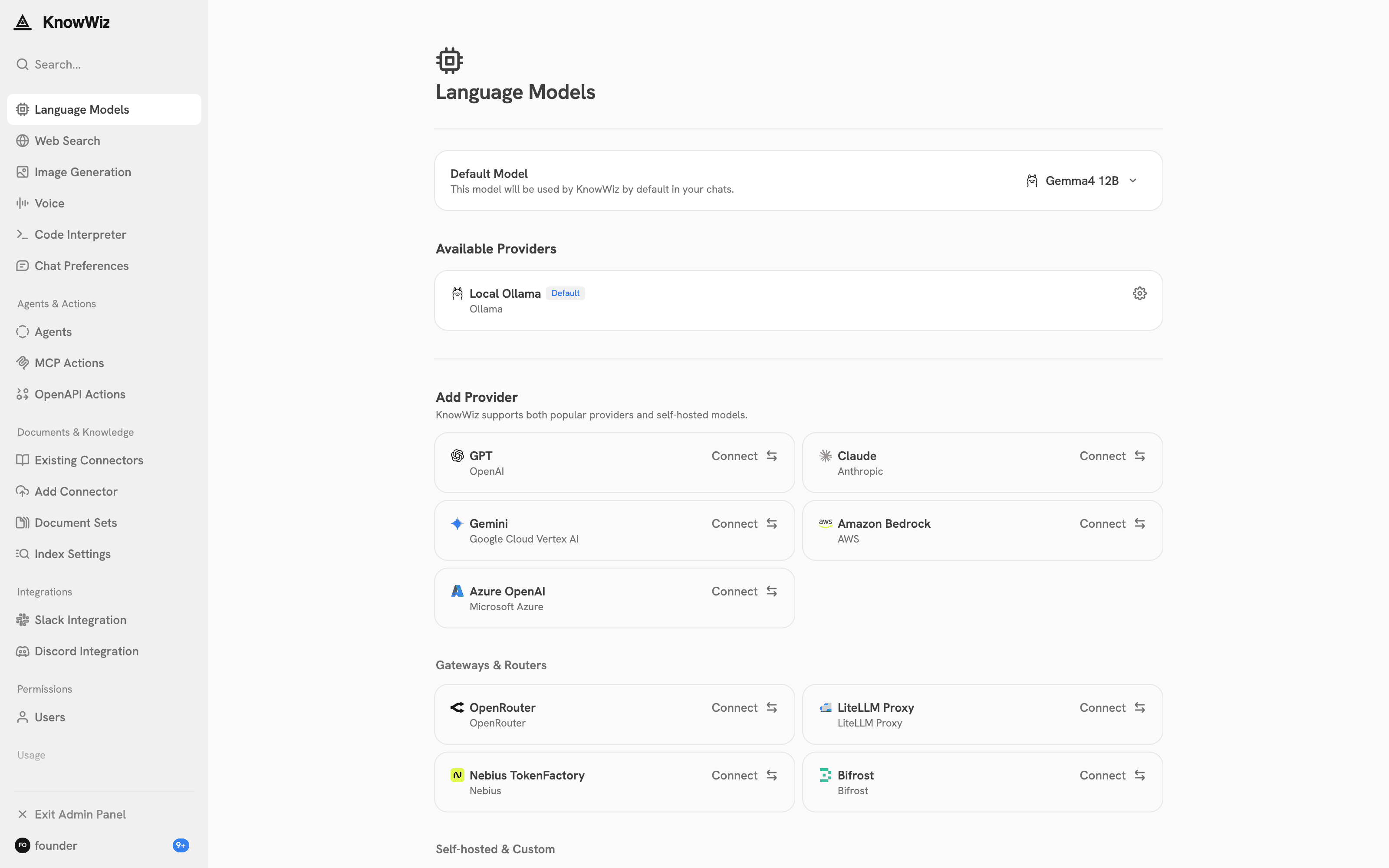Image resolution: width=1389 pixels, height=868 pixels.
Task: Open Language Models in sidebar
Action: [x=104, y=109]
